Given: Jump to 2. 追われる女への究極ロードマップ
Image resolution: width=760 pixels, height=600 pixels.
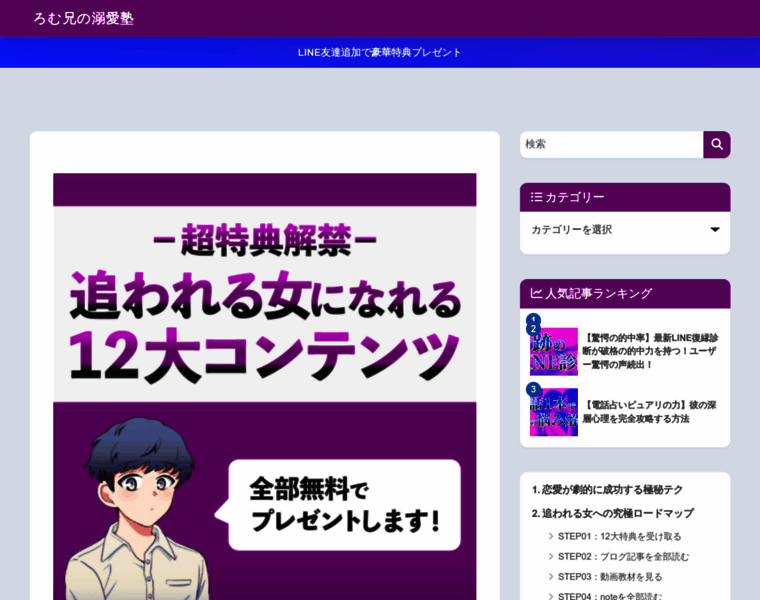Looking at the screenshot, I should coord(613,513).
